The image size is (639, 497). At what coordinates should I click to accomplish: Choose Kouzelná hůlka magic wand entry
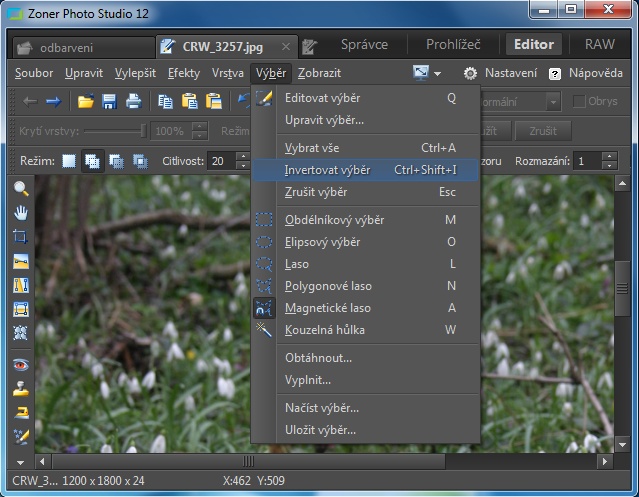(365, 330)
